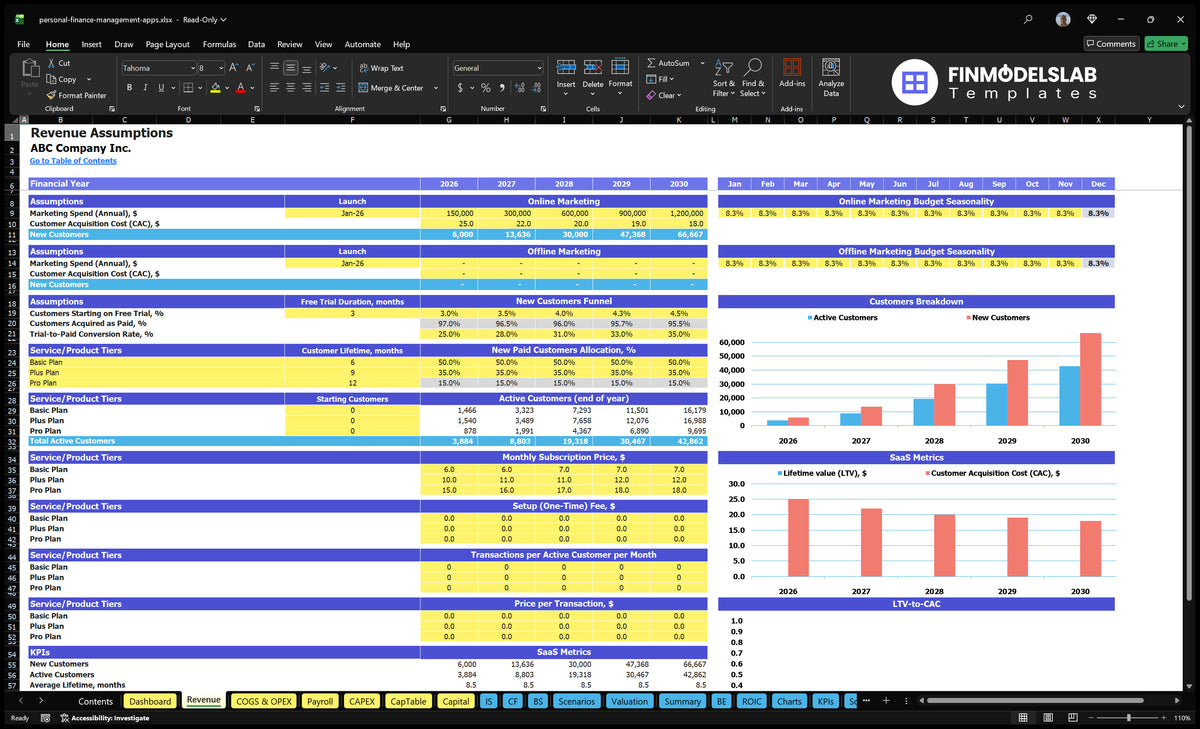The image size is (1200, 729).
Task: Center cell text horizontally
Action: (291, 88)
